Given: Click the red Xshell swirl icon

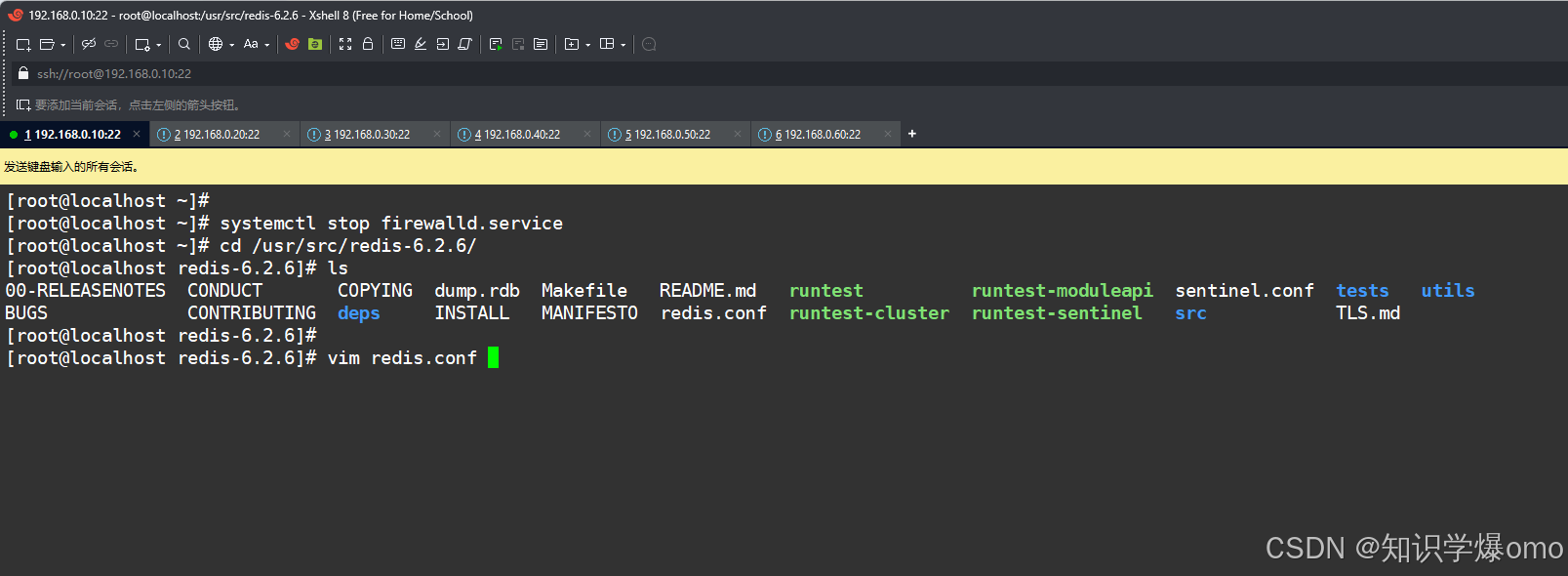Looking at the screenshot, I should [292, 44].
